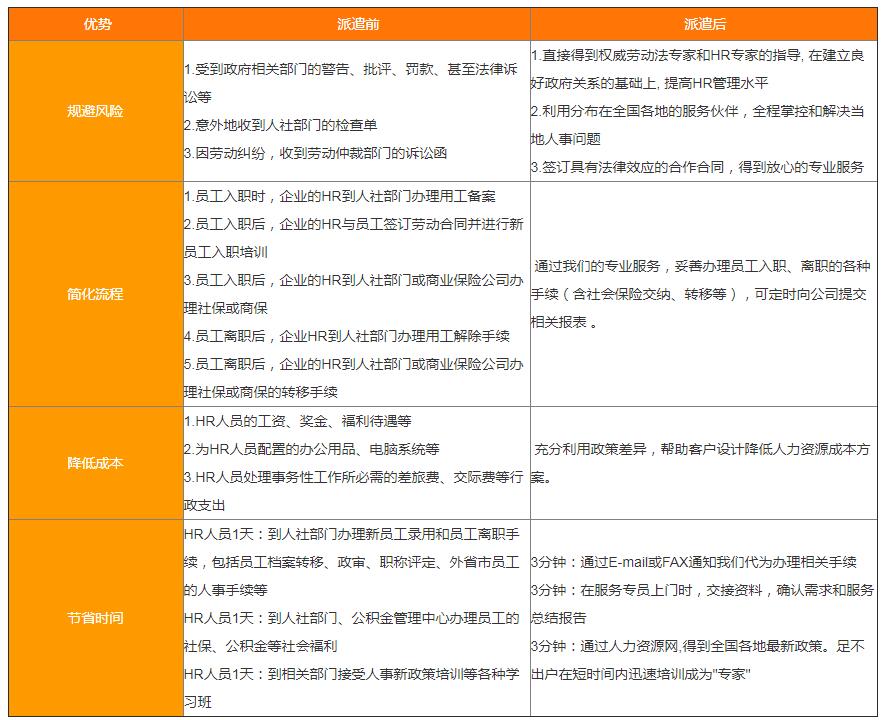
Task: Click the 通过我们的专业服务 cell text
Action: (699, 267)
